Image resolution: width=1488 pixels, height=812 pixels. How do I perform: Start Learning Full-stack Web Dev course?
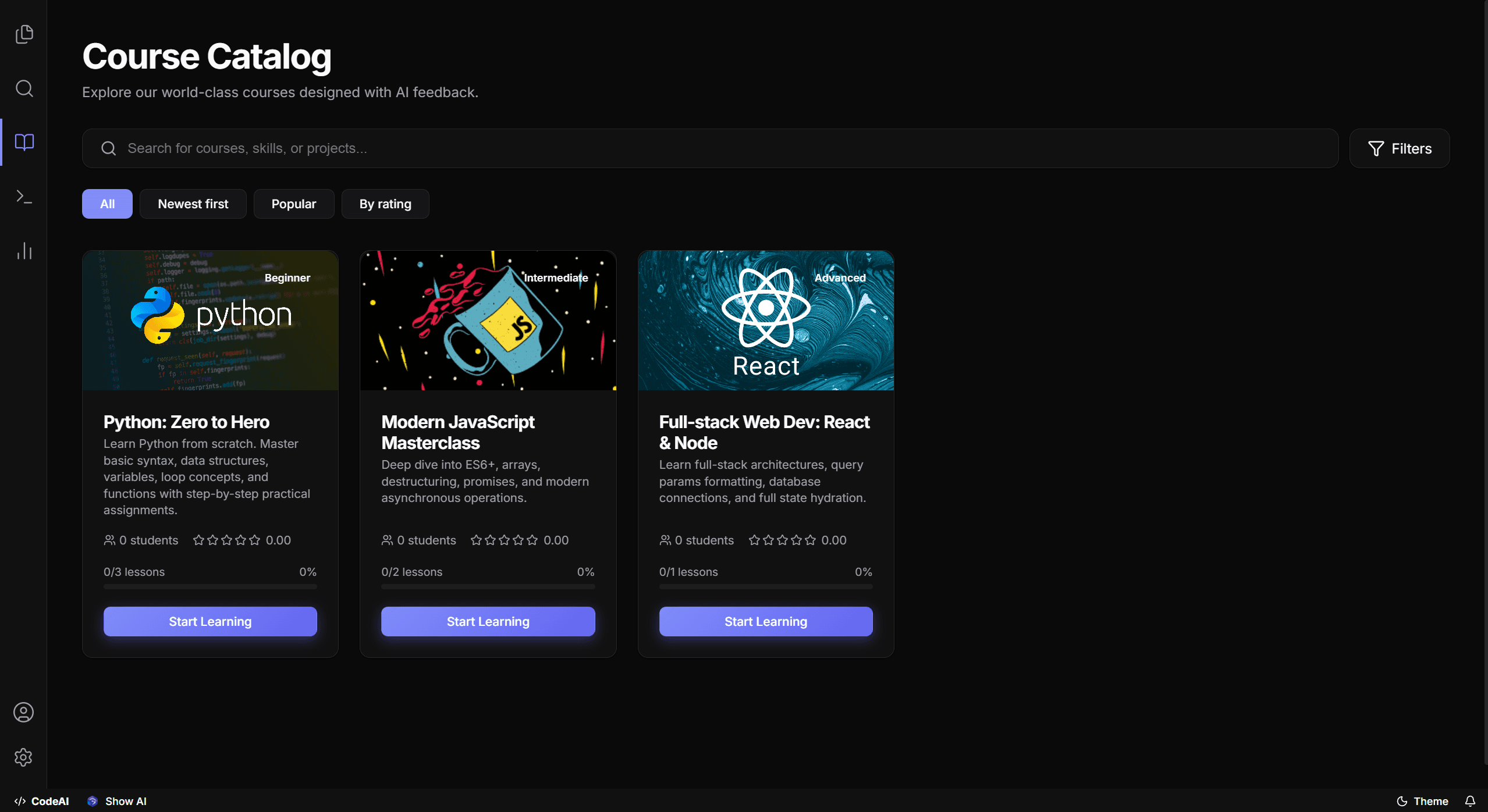click(x=766, y=621)
